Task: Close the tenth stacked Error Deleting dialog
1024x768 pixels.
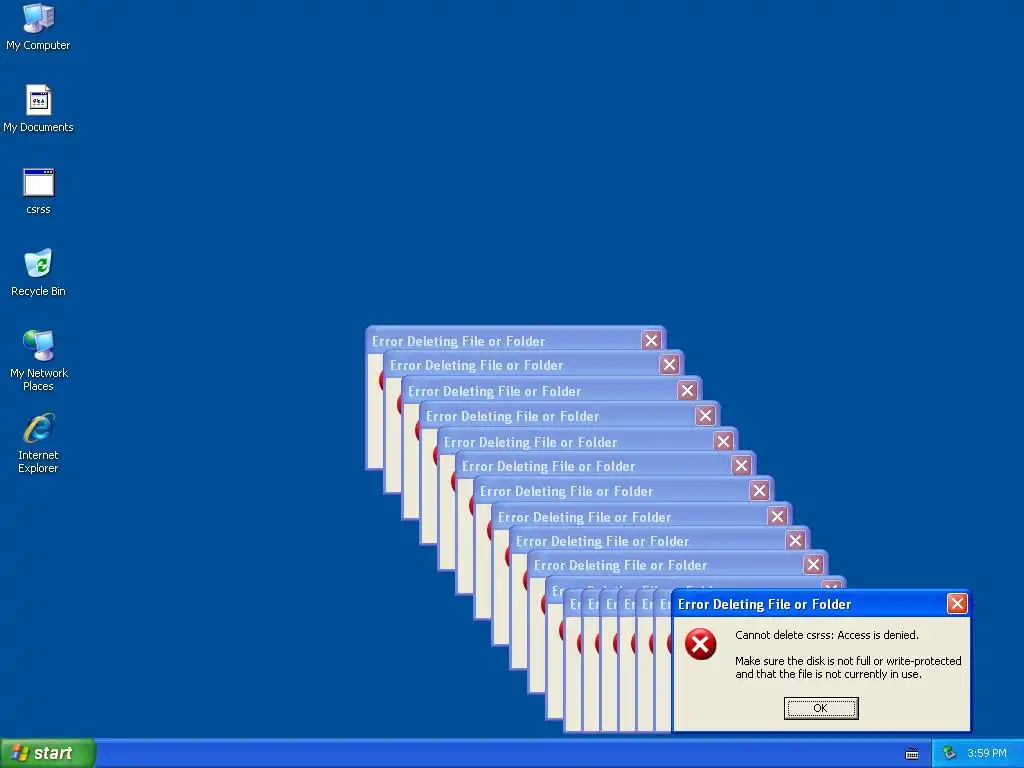Action: (813, 565)
